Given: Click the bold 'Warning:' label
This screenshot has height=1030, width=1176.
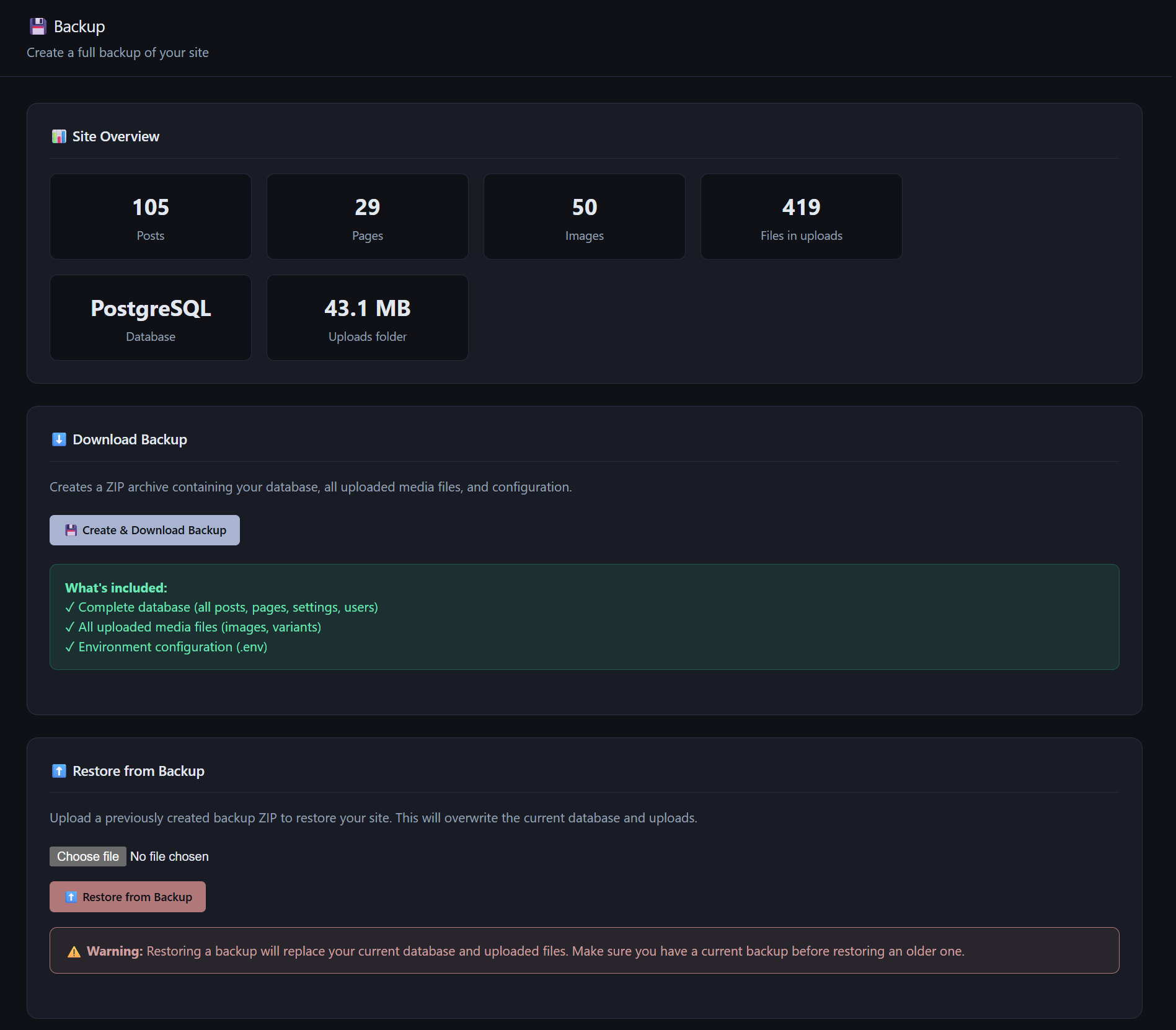Looking at the screenshot, I should point(115,951).
